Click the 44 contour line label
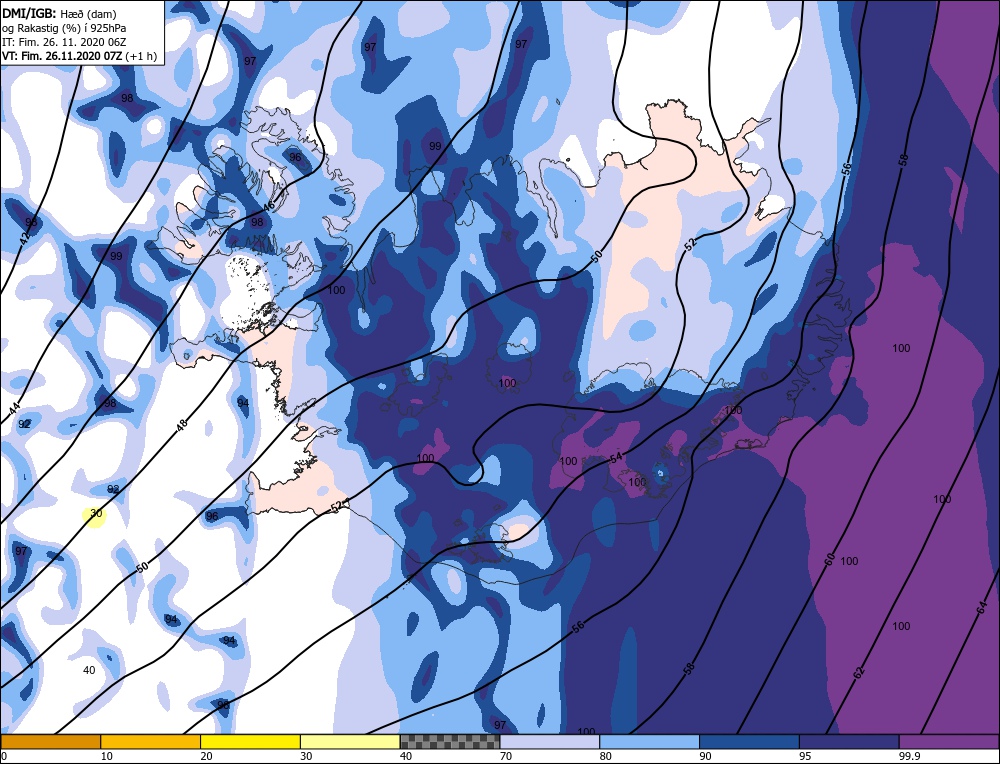1000x764 pixels. 15,409
